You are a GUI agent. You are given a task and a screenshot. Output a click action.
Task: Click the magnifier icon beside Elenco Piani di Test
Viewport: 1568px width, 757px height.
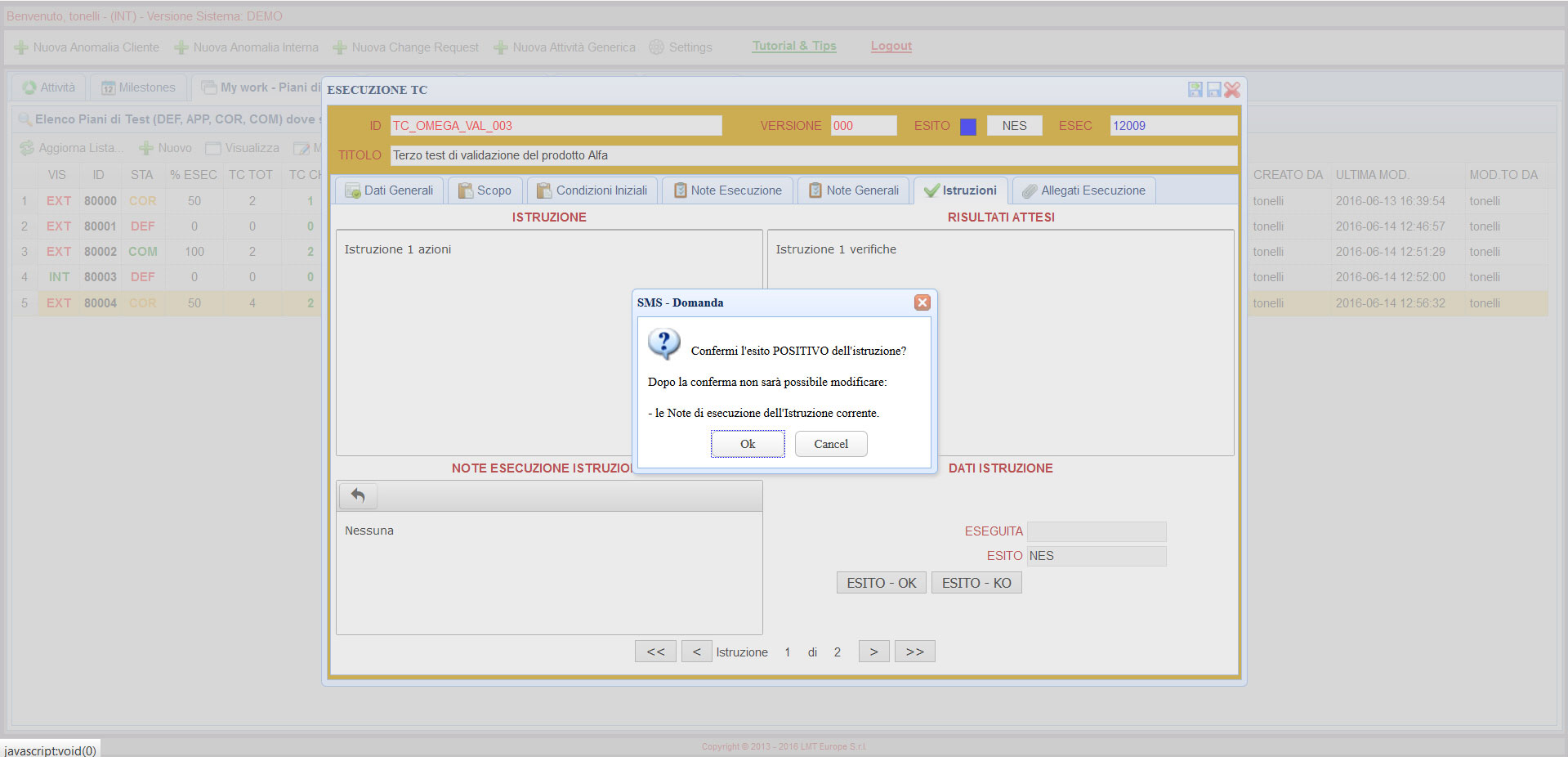click(x=25, y=119)
